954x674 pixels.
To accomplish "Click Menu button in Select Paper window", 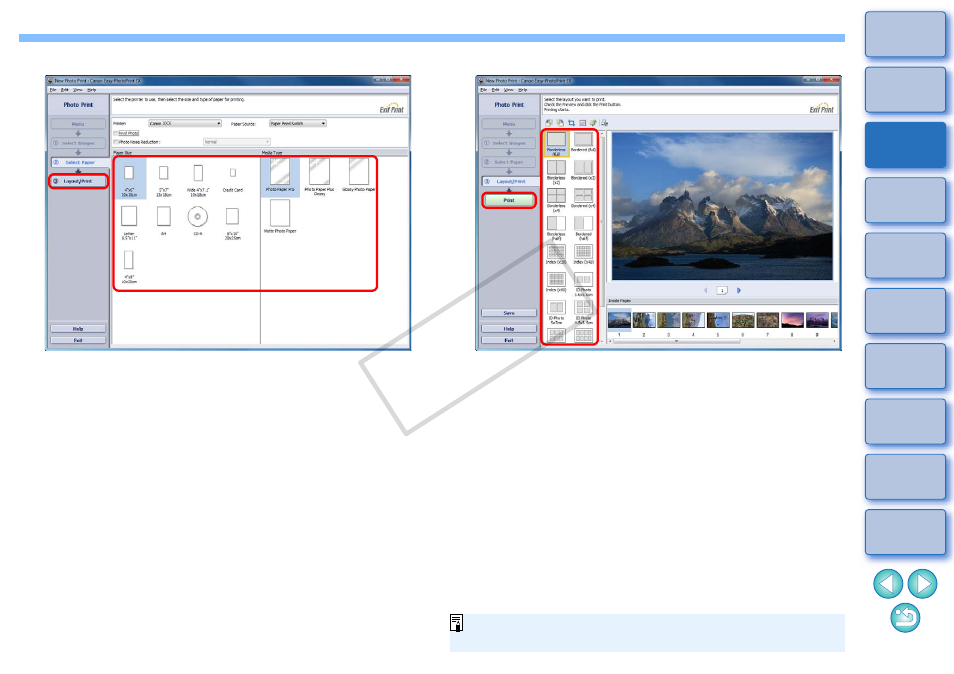I will (x=78, y=124).
